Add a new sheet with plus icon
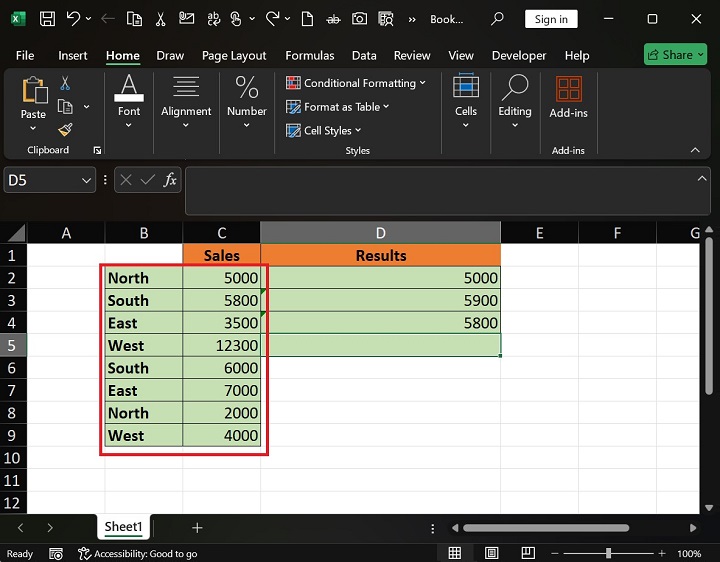 197,527
